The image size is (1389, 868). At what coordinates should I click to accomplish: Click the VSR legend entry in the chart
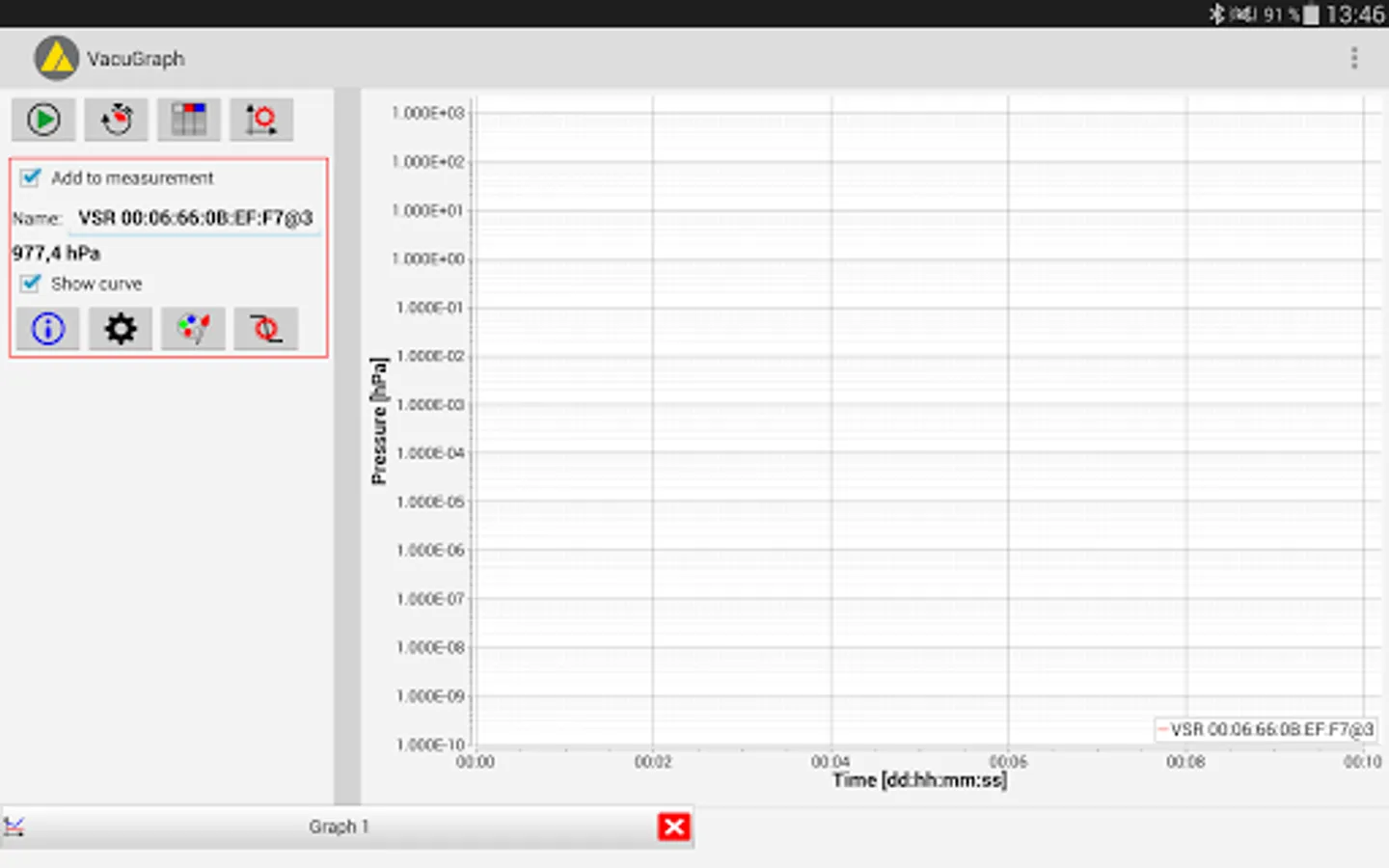[1266, 730]
